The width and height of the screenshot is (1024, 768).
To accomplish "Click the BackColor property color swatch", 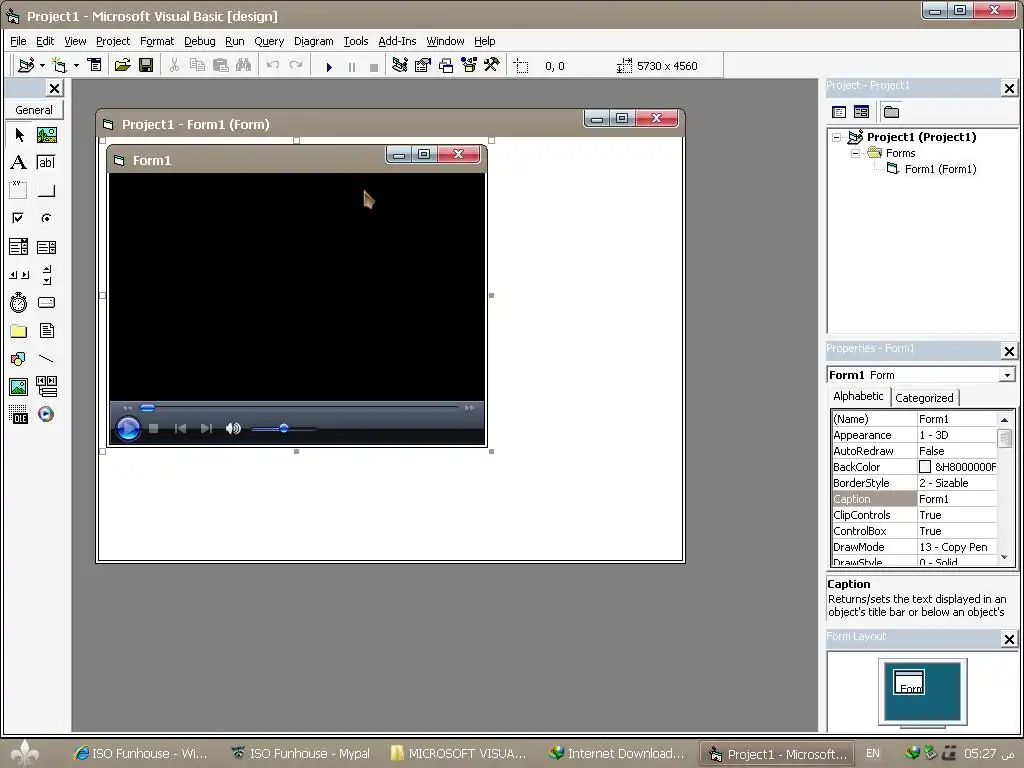I will point(925,467).
